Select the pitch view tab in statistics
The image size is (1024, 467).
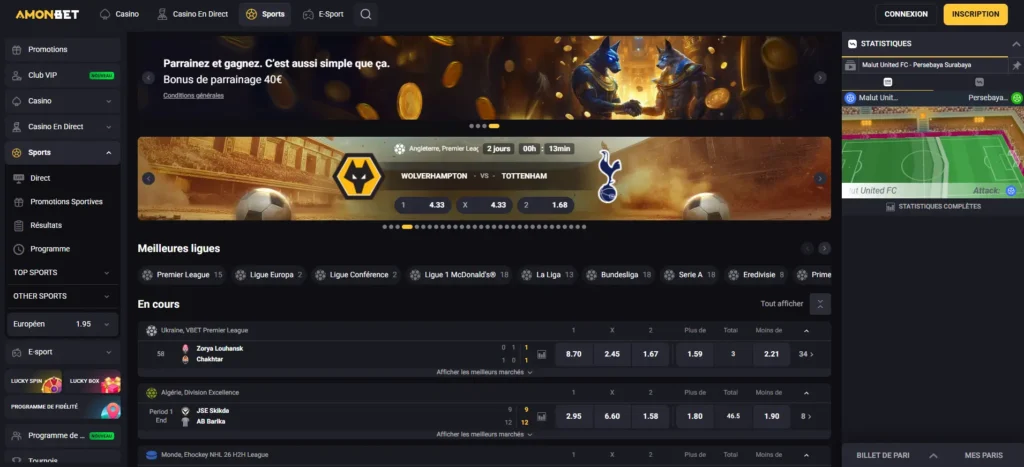[x=888, y=82]
